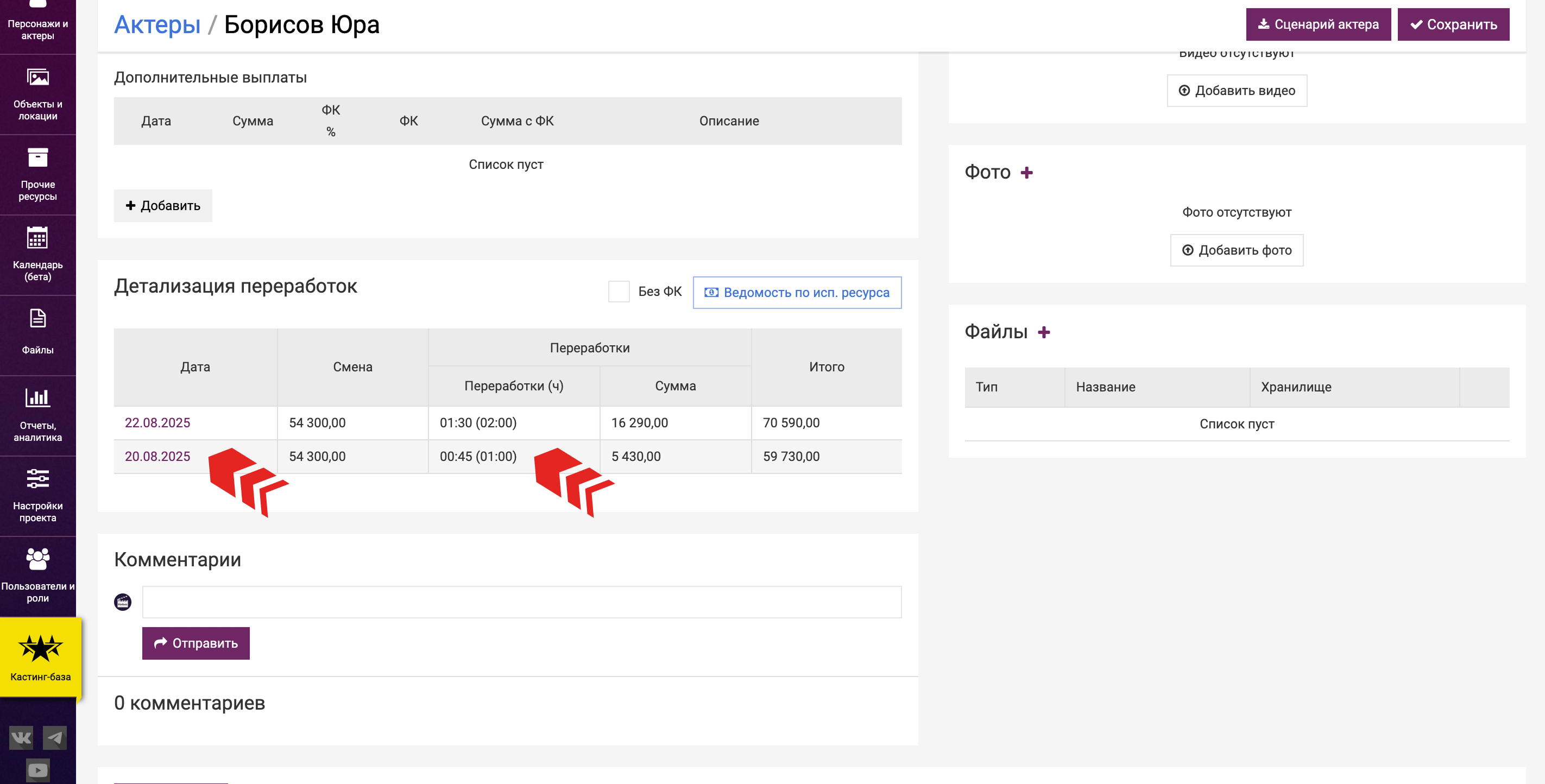This screenshot has height=784, width=1545.
Task: Click Ведомость по исп. ресурса button
Action: tap(797, 293)
